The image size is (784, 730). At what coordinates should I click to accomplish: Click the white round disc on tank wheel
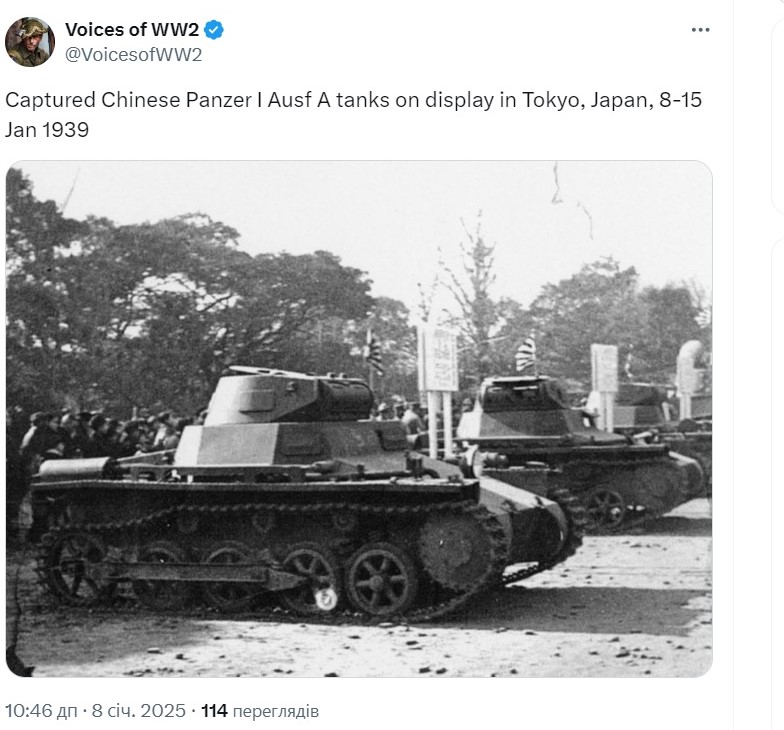point(326,598)
